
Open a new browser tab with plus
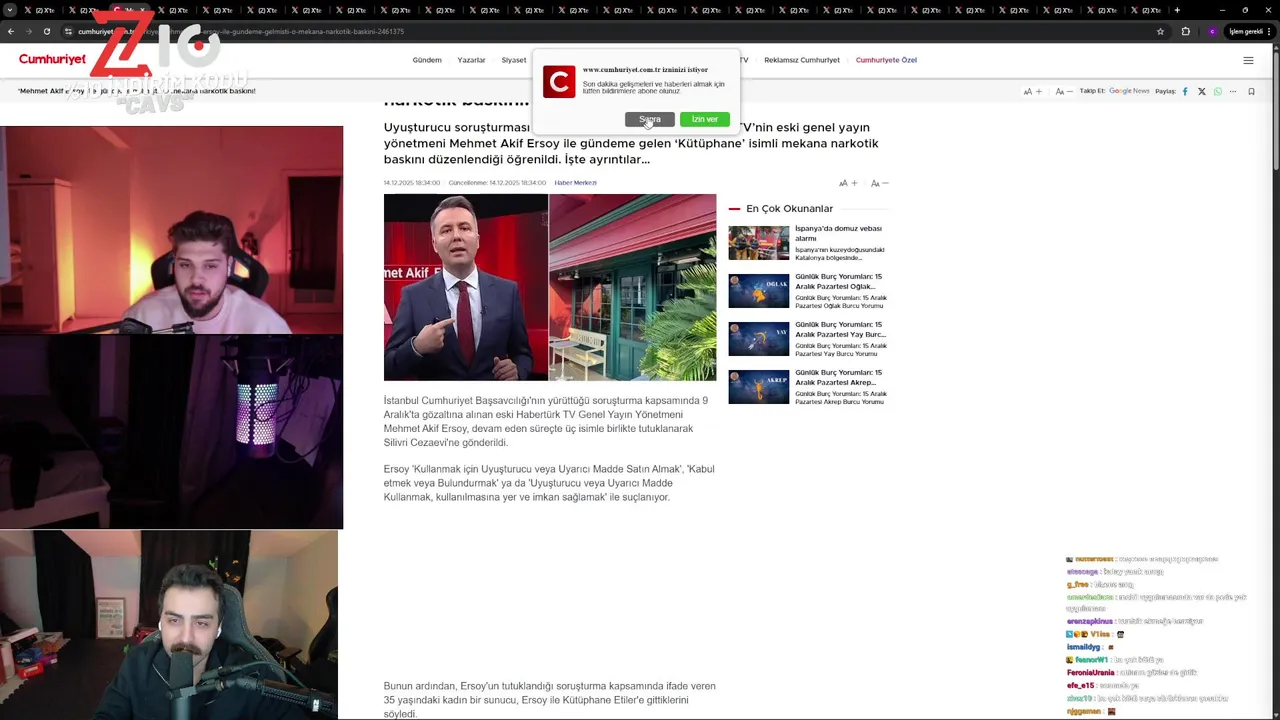pyautogui.click(x=1177, y=10)
